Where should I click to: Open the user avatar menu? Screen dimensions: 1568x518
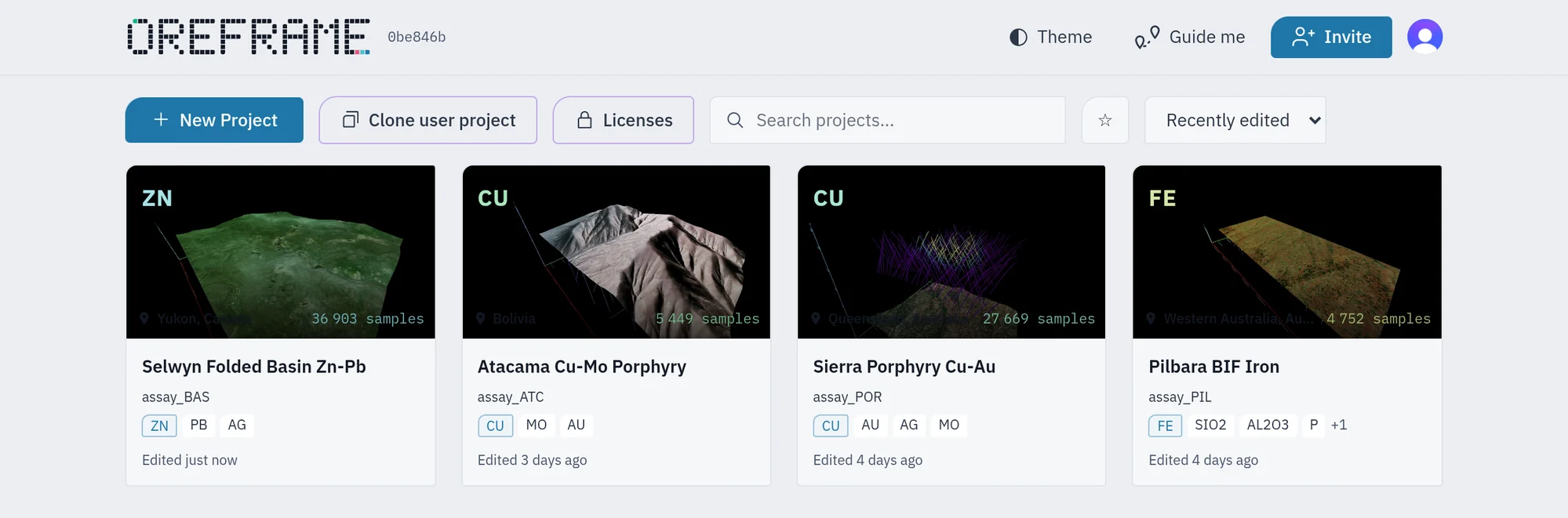tap(1424, 37)
